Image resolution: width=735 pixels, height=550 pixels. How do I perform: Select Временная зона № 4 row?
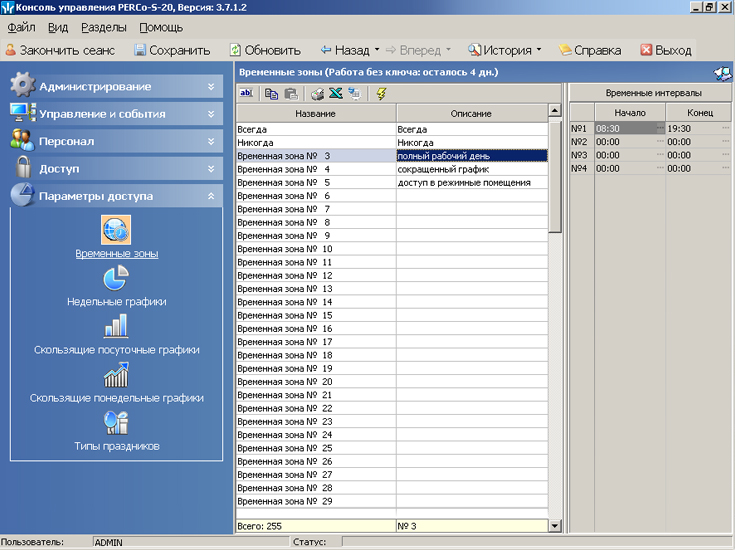point(316,169)
